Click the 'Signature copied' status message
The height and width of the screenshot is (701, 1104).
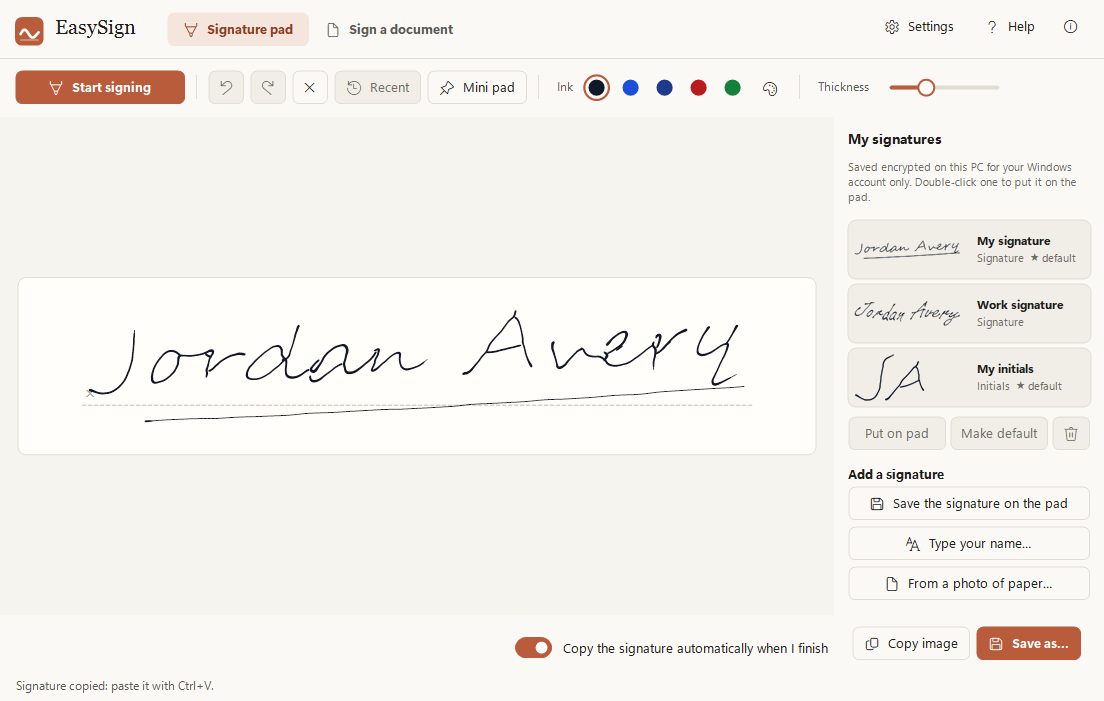[115, 686]
